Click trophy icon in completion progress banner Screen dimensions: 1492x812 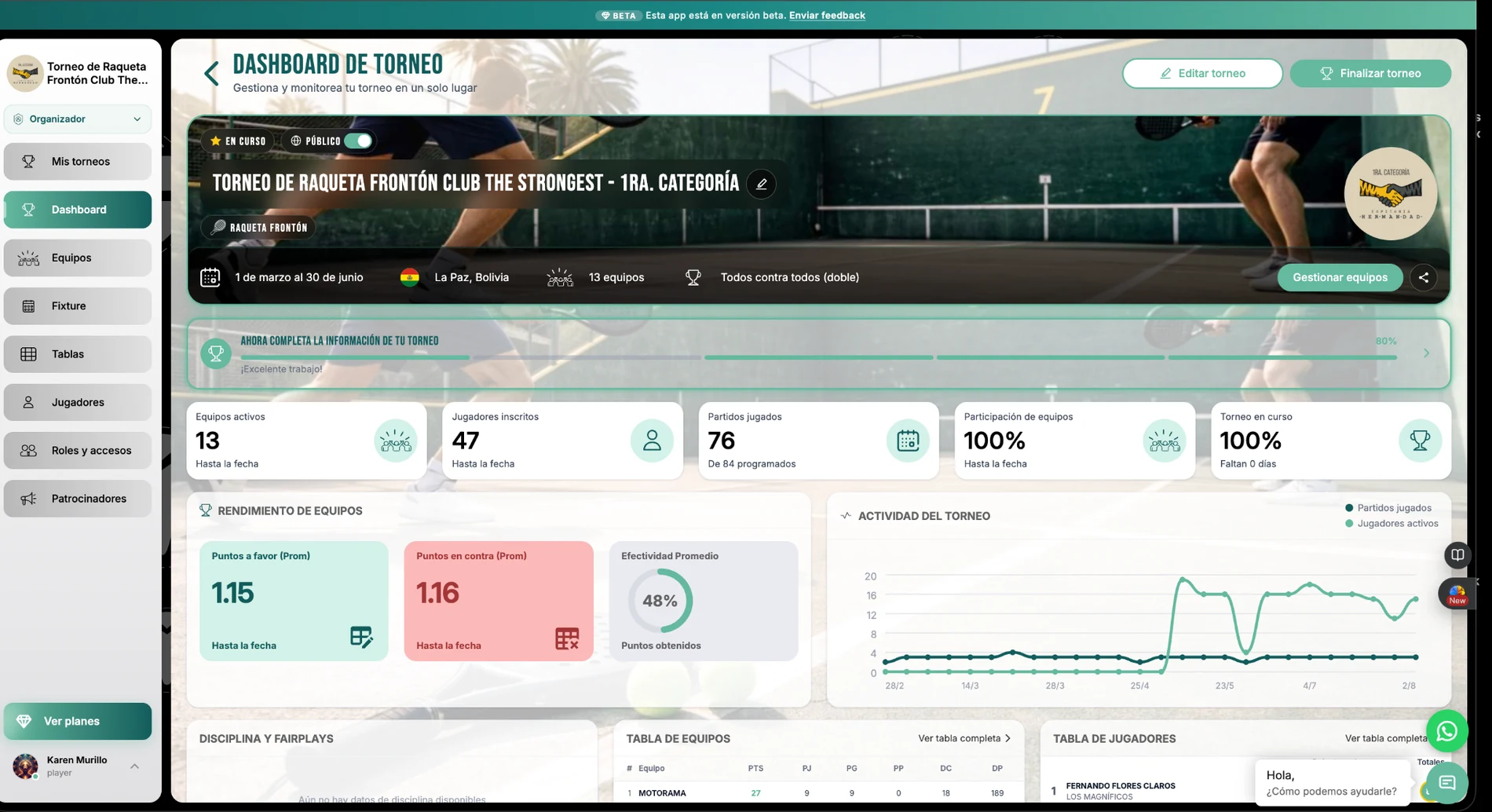(x=216, y=353)
